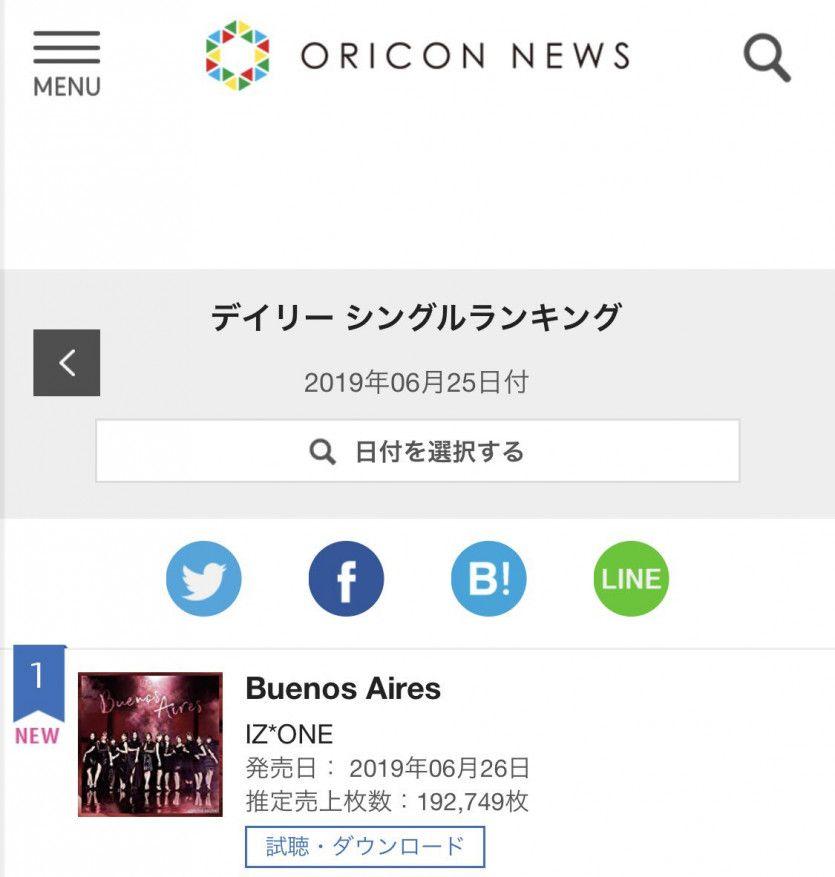835x877 pixels.
Task: Open the Buenos Aires song title
Action: (x=343, y=688)
